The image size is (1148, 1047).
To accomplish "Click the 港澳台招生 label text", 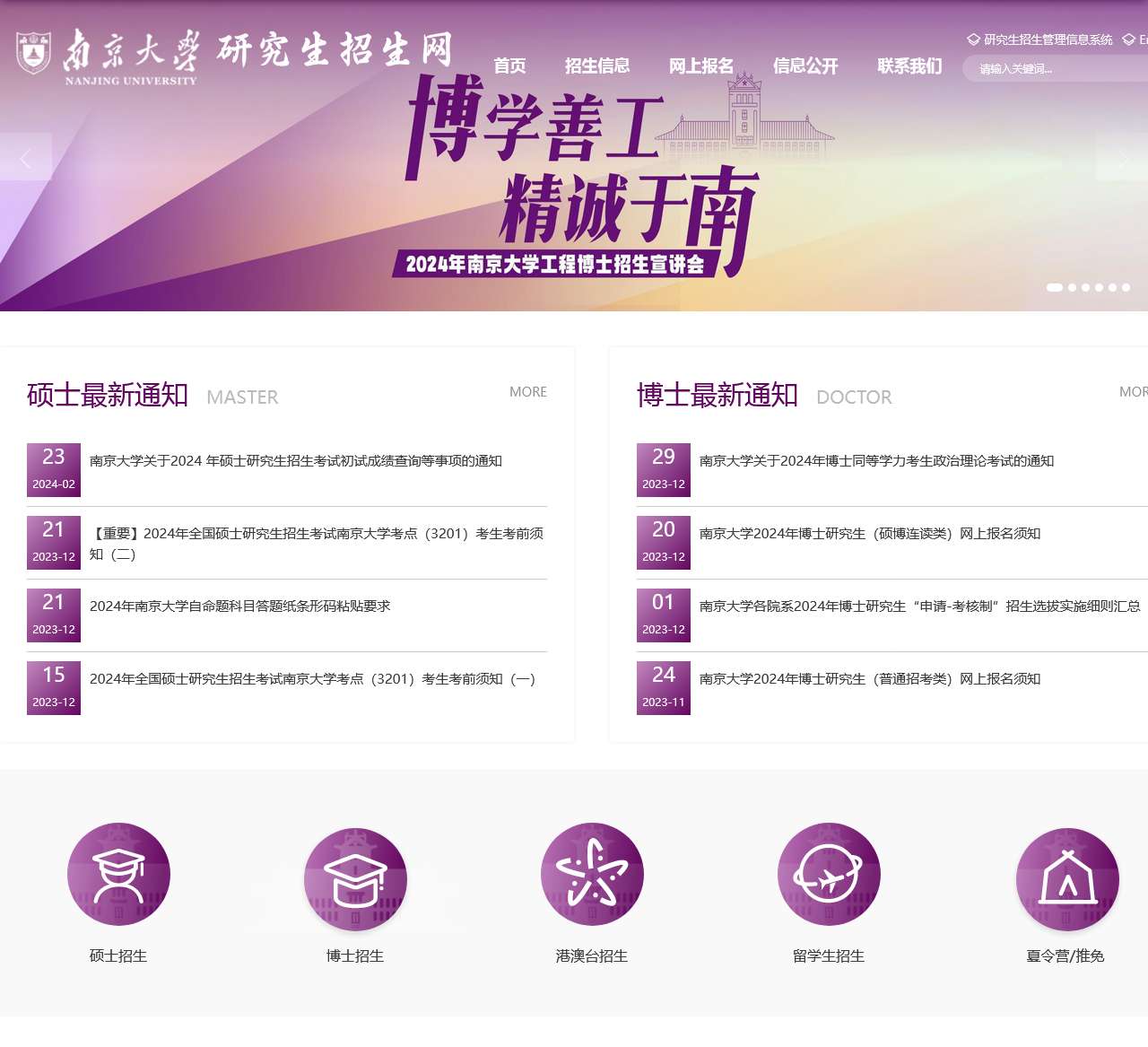I will coord(592,956).
